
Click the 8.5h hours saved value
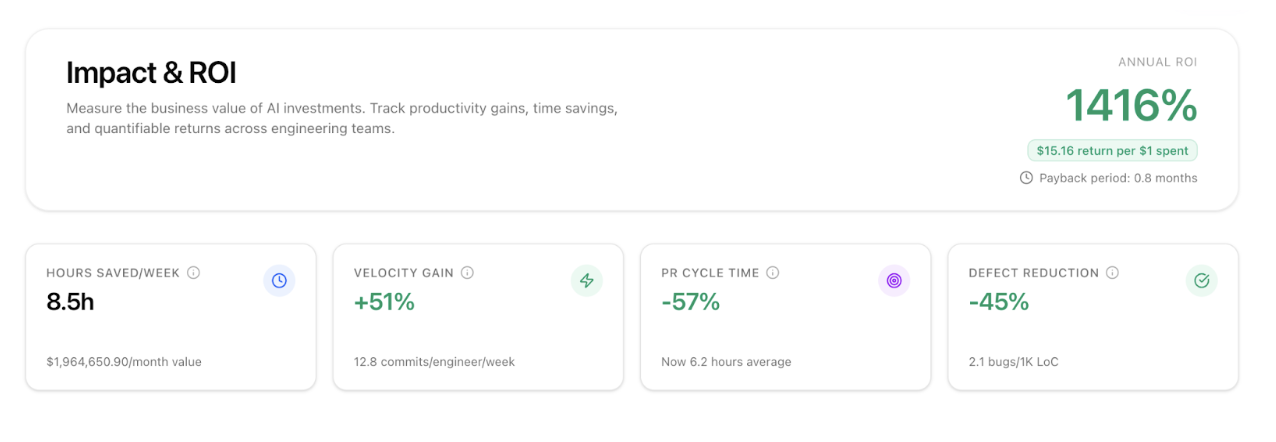tap(70, 302)
